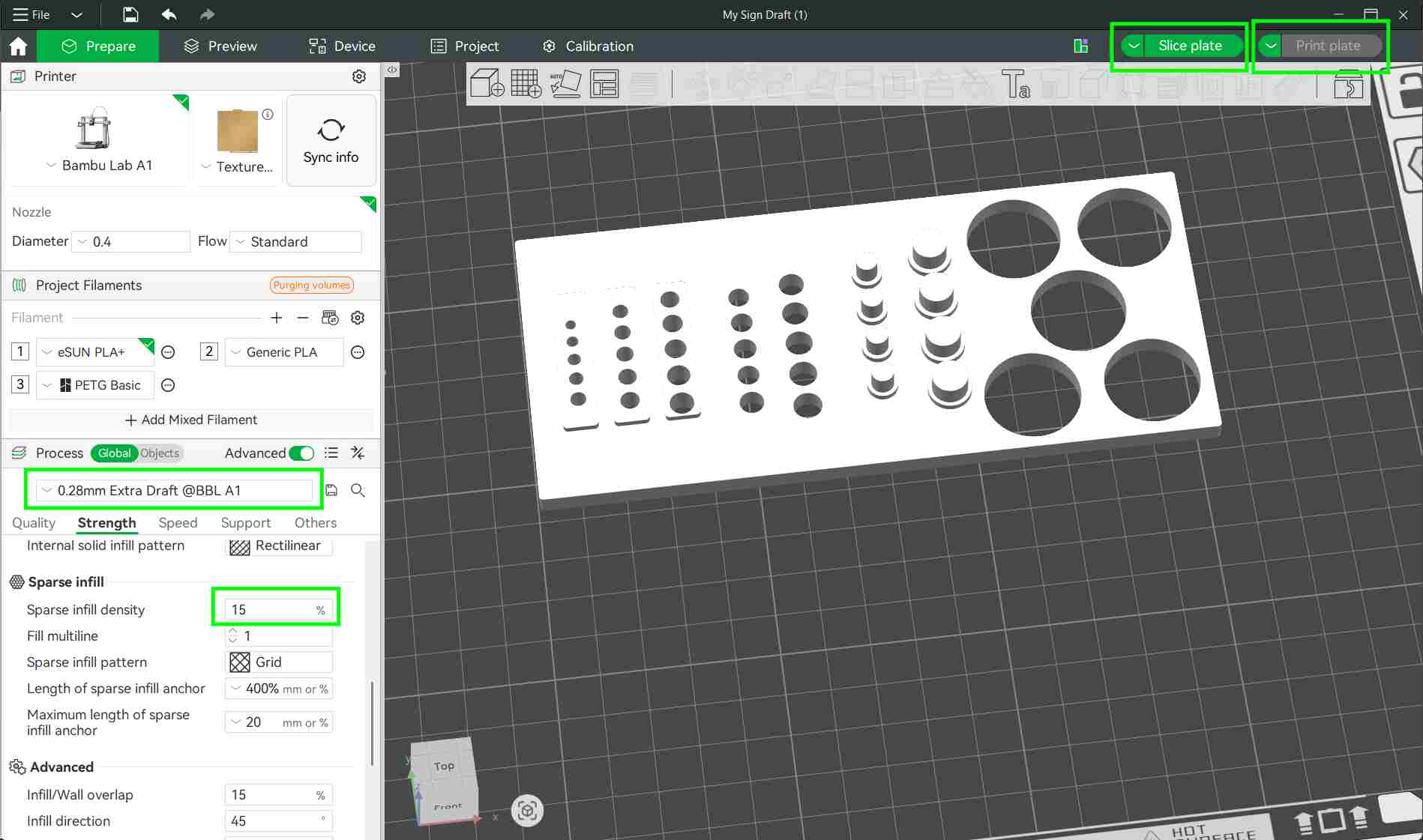
Task: Open the process settings list icon
Action: point(331,453)
